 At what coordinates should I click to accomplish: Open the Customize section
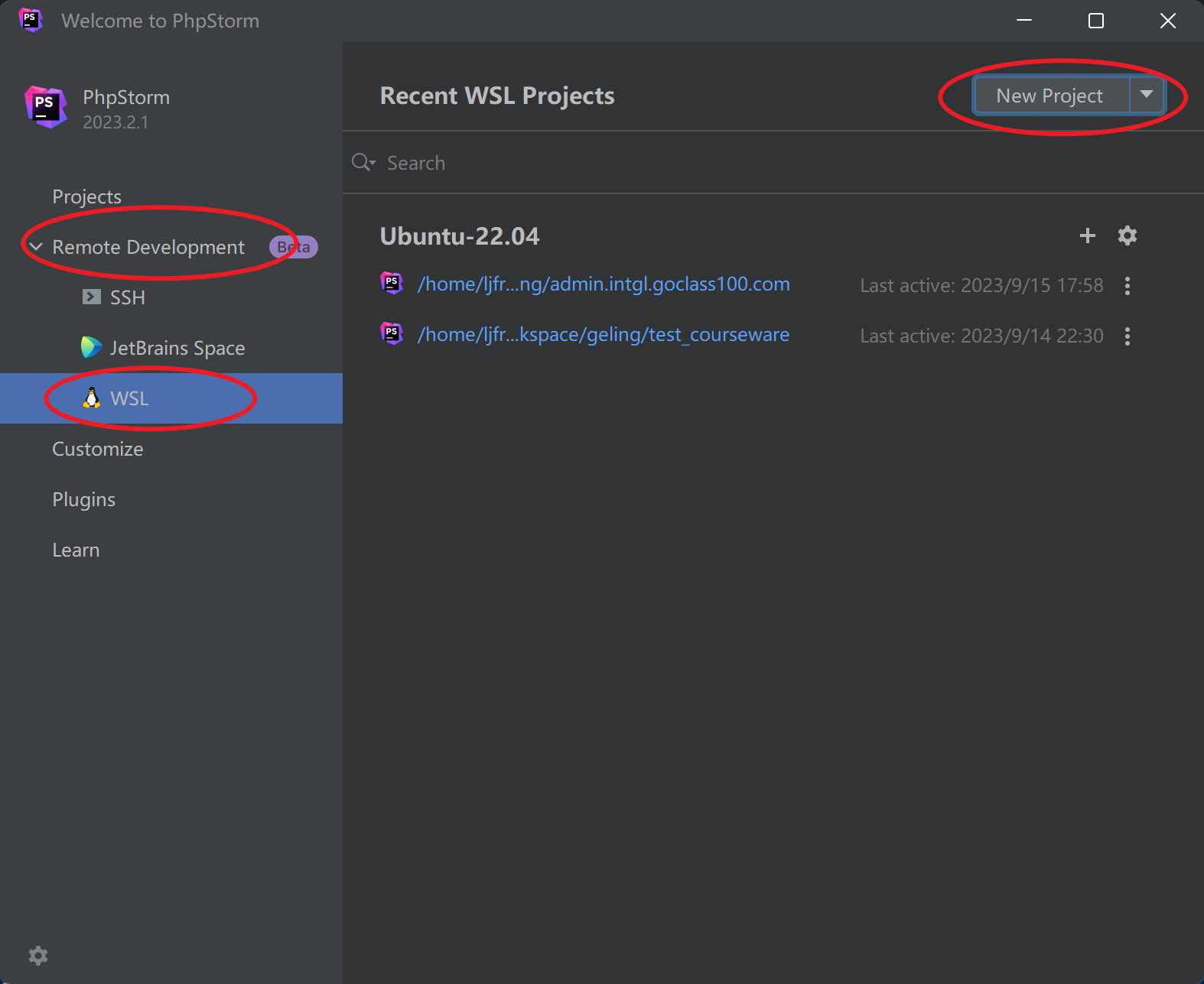click(x=98, y=449)
